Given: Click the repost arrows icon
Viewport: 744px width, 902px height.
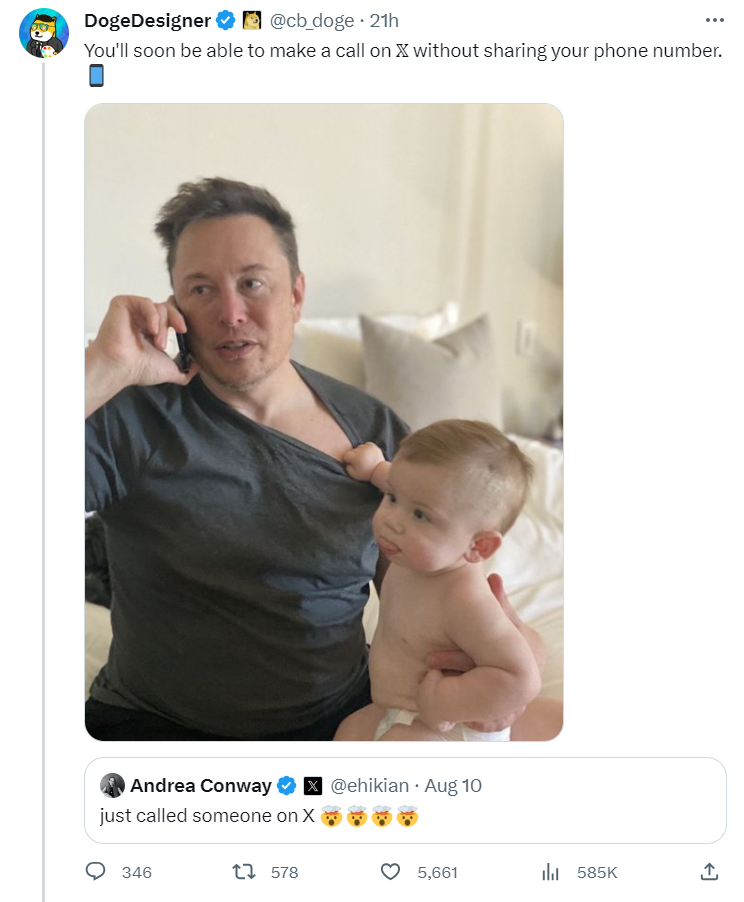Looking at the screenshot, I should [244, 872].
